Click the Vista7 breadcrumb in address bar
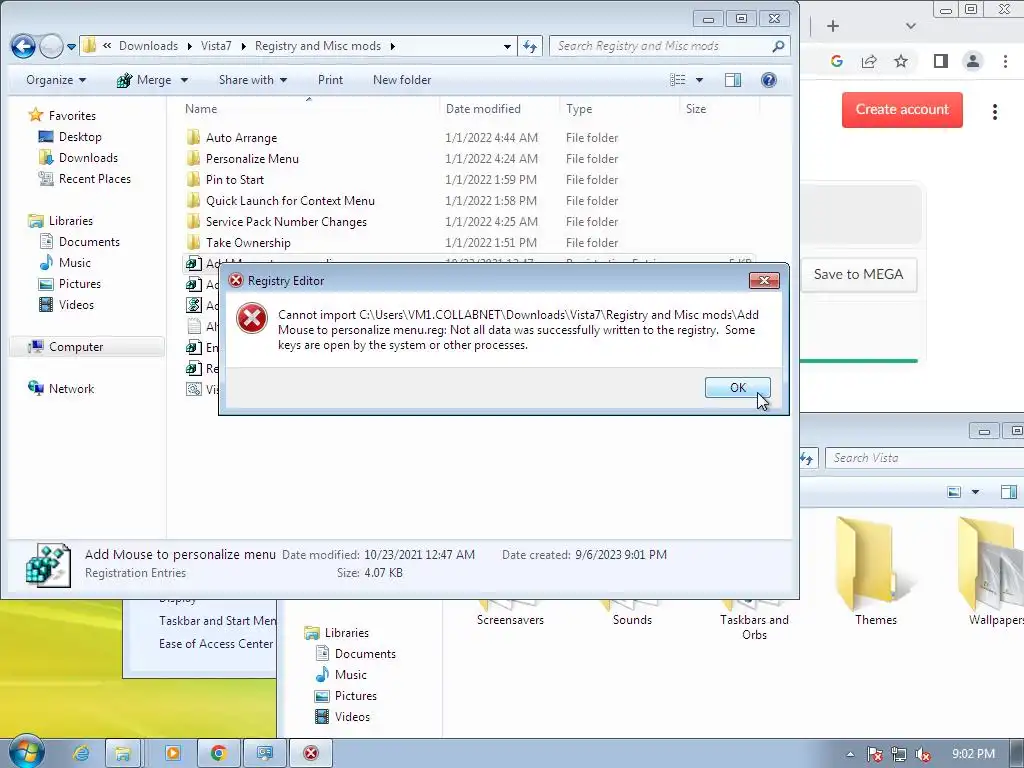Viewport: 1024px width, 768px height. [216, 46]
